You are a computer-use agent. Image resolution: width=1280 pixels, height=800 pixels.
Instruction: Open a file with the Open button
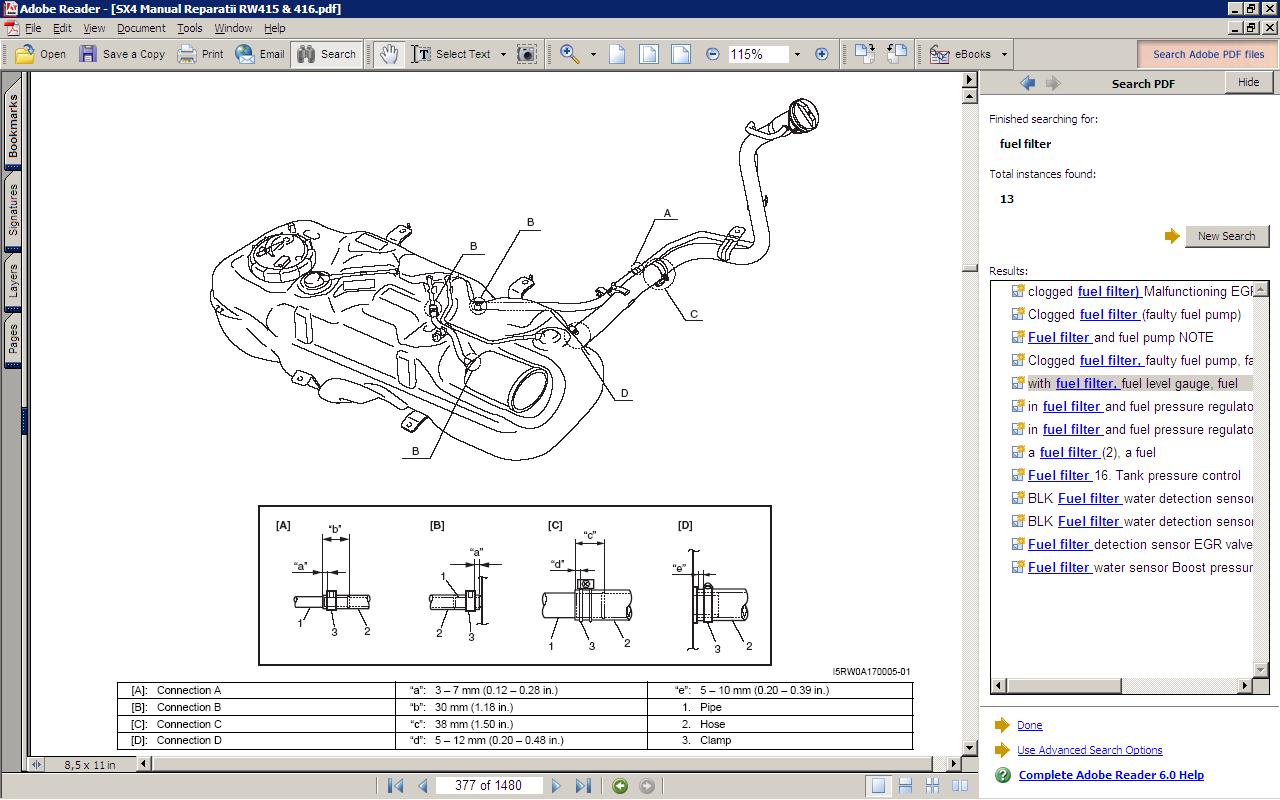[x=41, y=54]
